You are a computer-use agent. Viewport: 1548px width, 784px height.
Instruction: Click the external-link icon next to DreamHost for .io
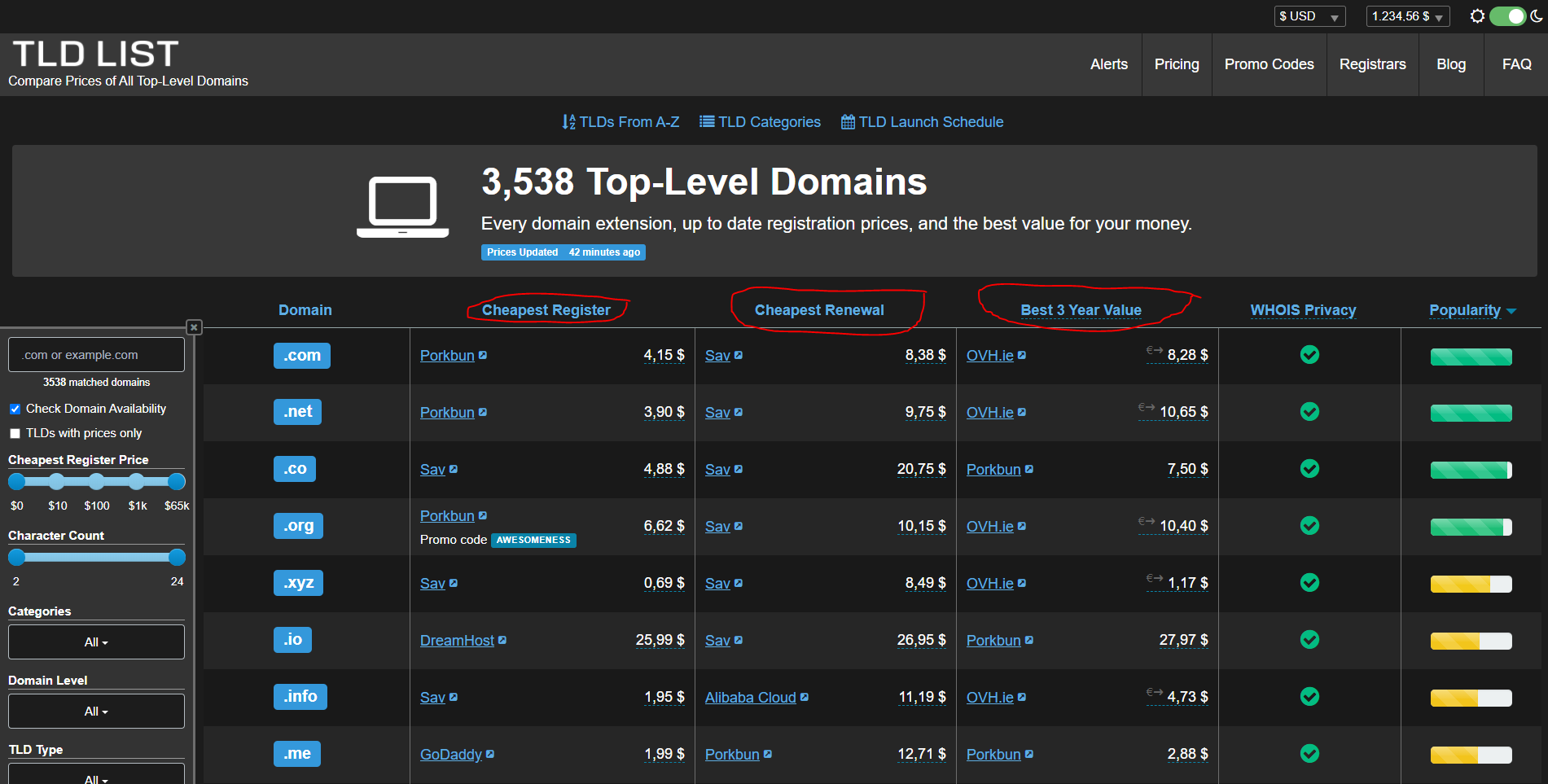point(502,640)
